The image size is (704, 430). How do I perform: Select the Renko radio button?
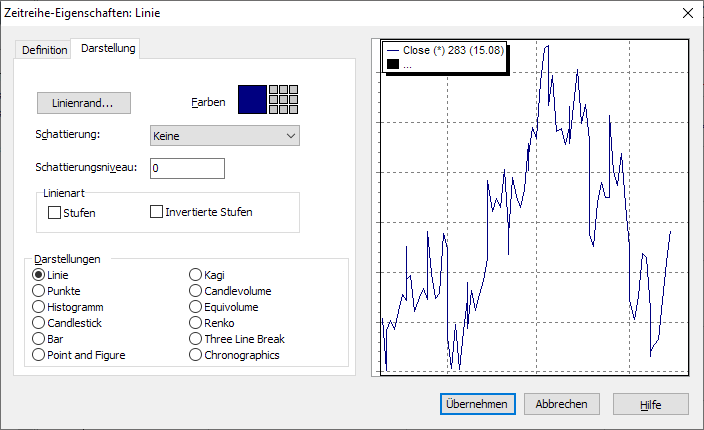pos(196,323)
